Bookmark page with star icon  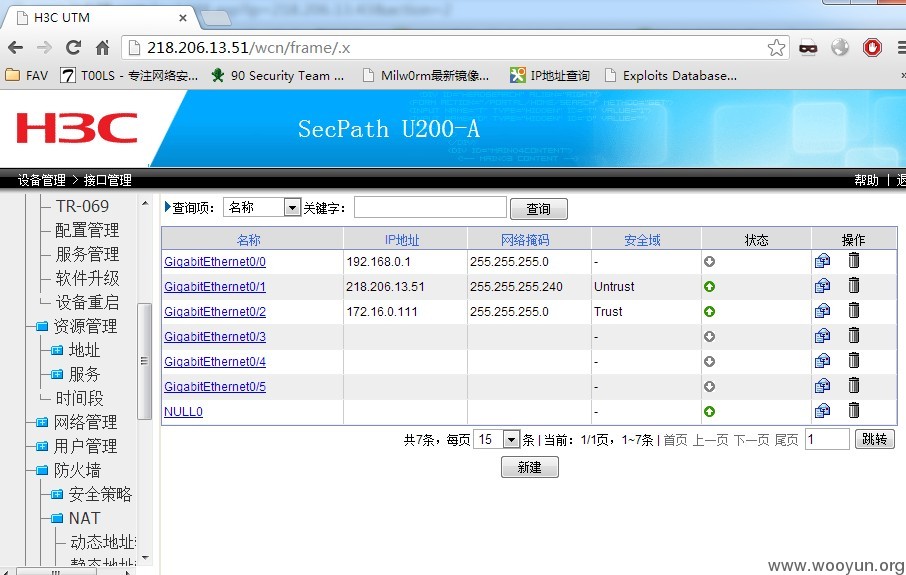coord(776,47)
